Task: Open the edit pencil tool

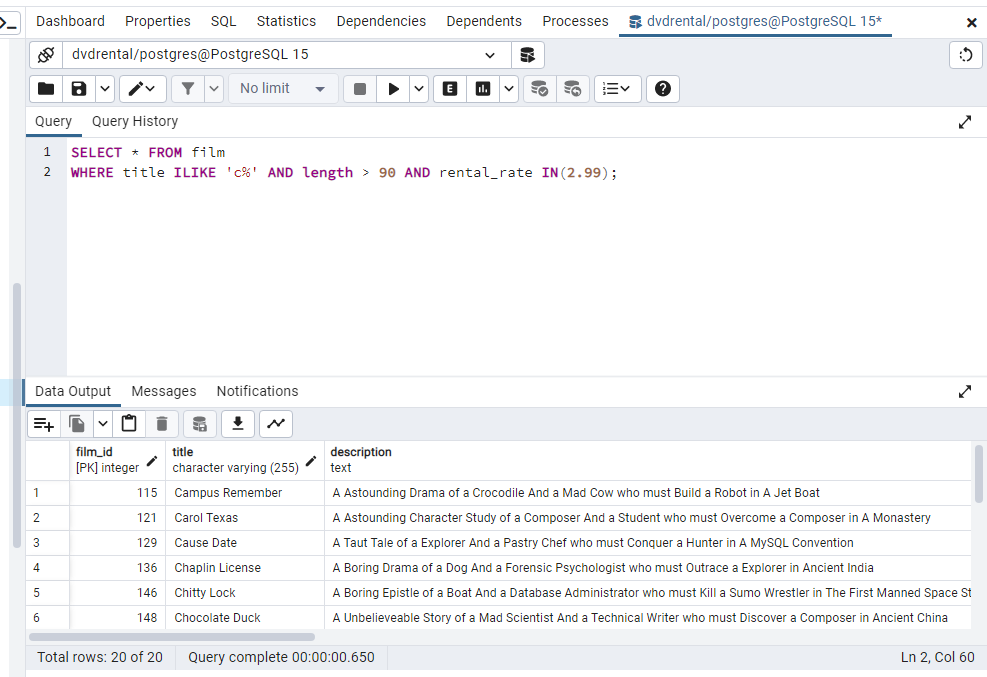Action: coord(142,89)
